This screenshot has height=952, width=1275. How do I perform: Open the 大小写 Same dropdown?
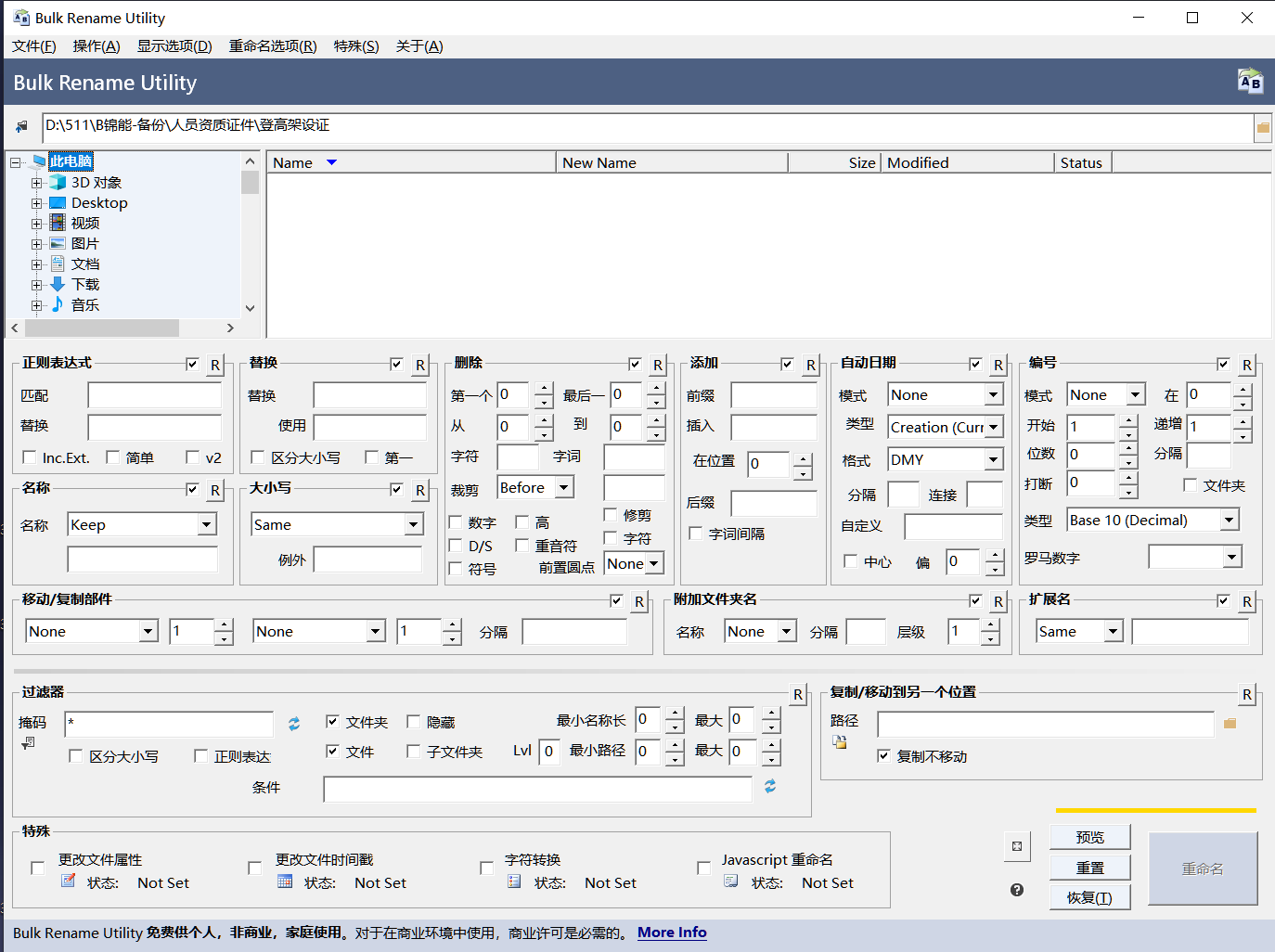[x=413, y=524]
